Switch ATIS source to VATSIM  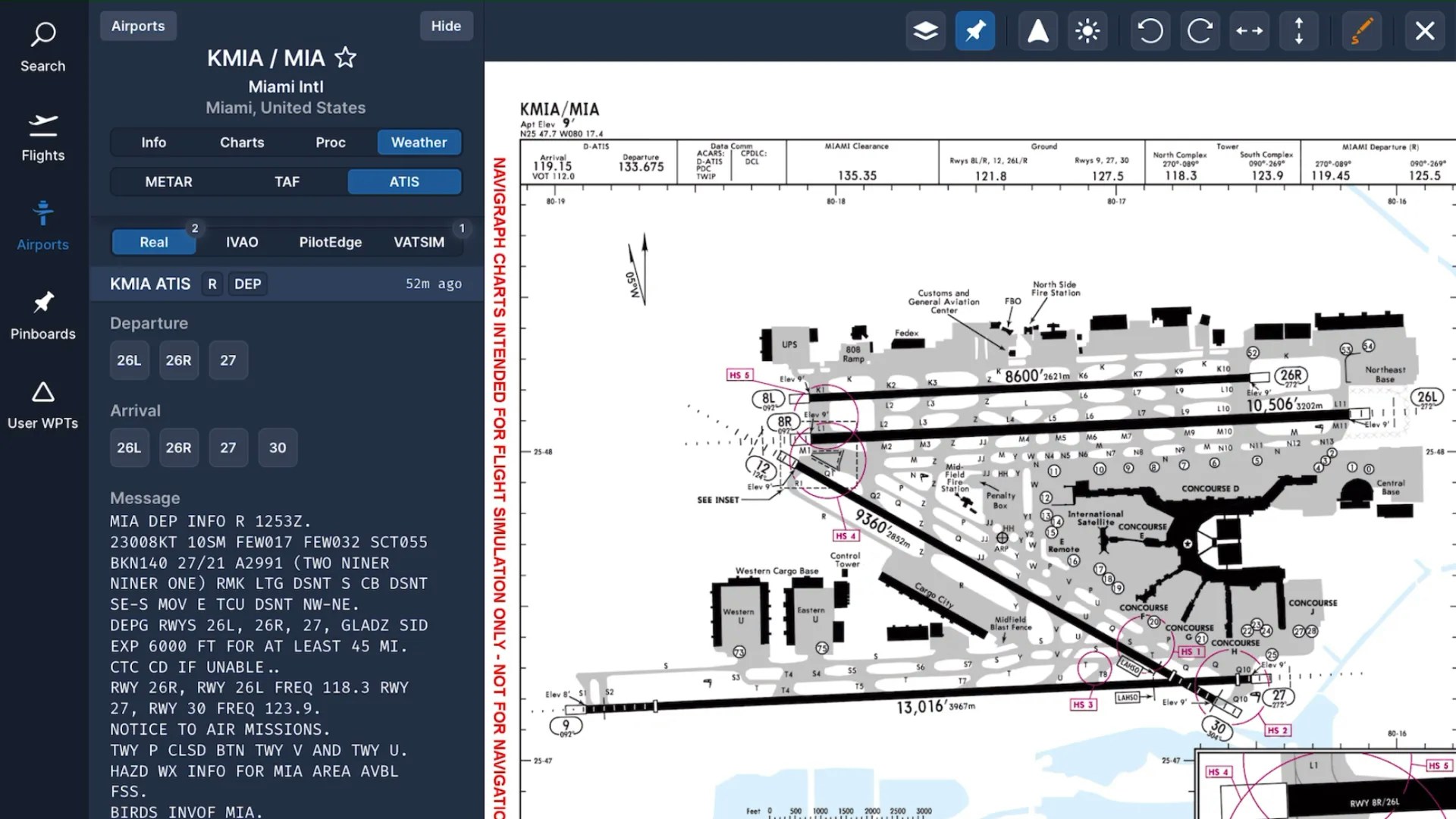tap(419, 242)
